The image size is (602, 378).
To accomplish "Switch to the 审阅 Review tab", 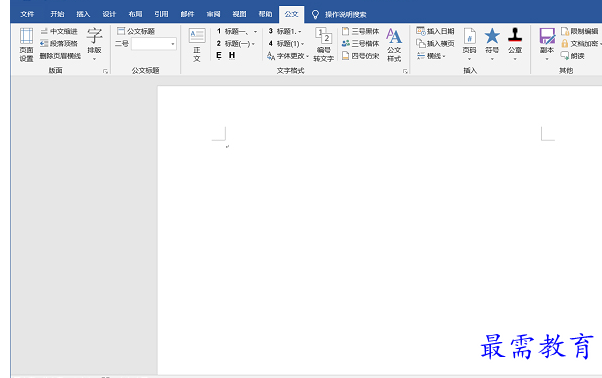I will (x=213, y=15).
